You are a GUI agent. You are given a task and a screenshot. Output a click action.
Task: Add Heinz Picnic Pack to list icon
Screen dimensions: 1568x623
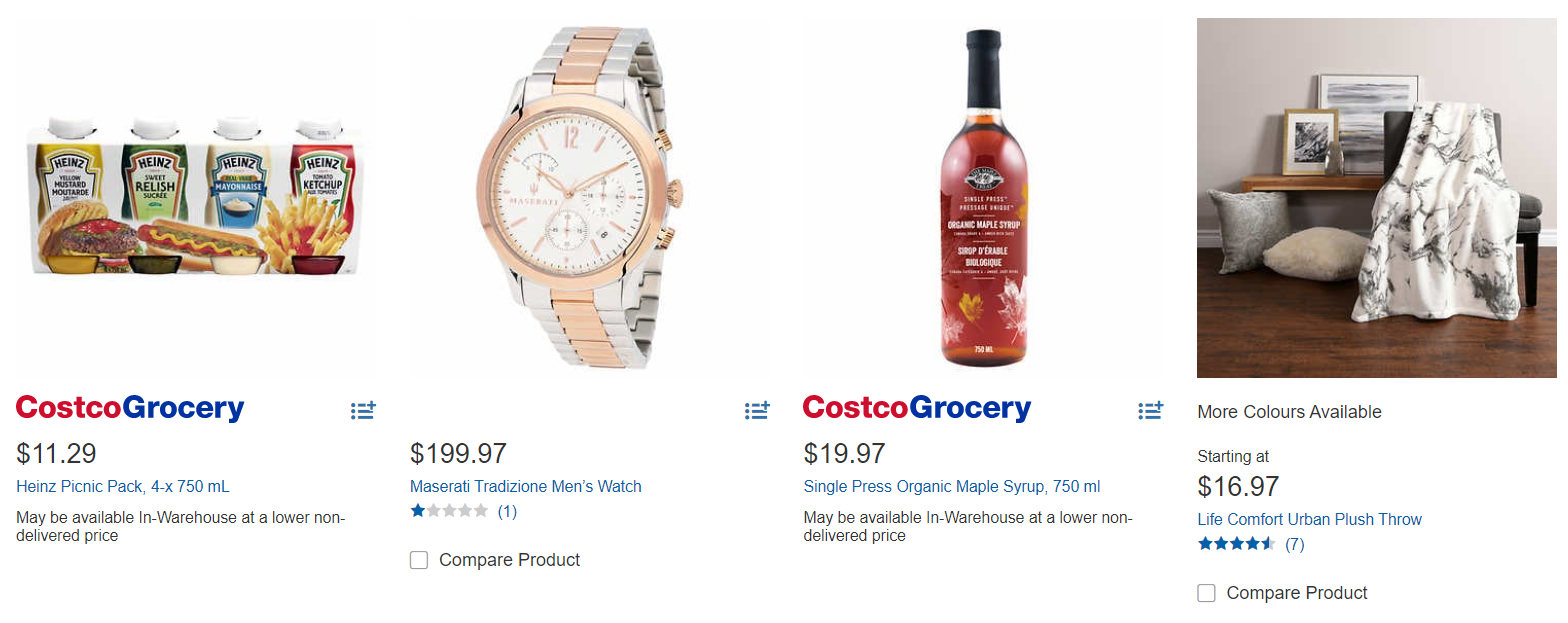(363, 410)
